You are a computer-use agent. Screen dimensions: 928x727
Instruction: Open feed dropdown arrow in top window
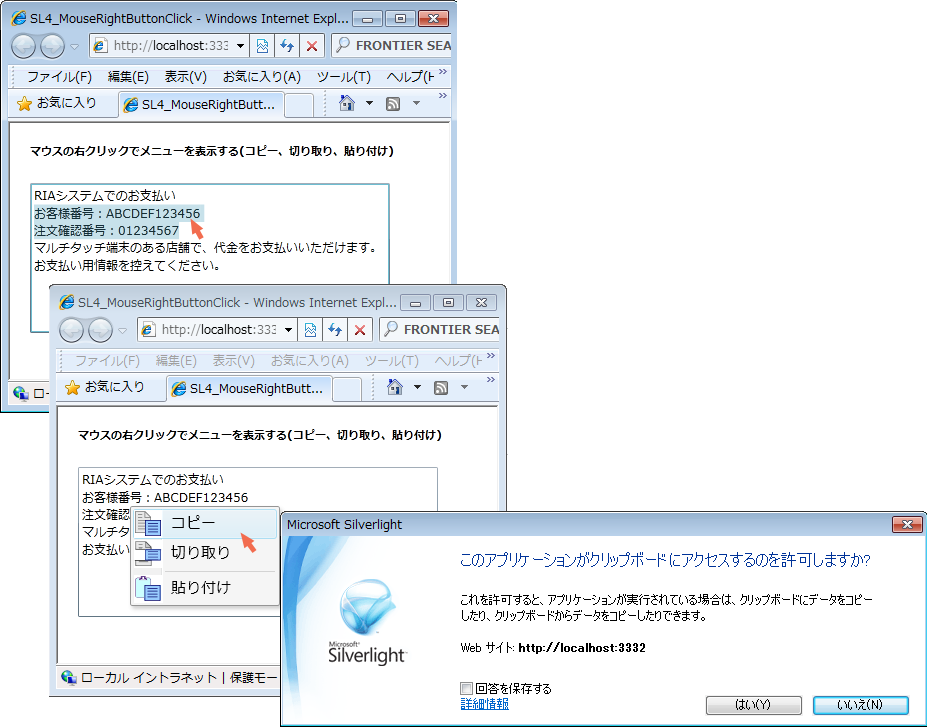point(416,103)
